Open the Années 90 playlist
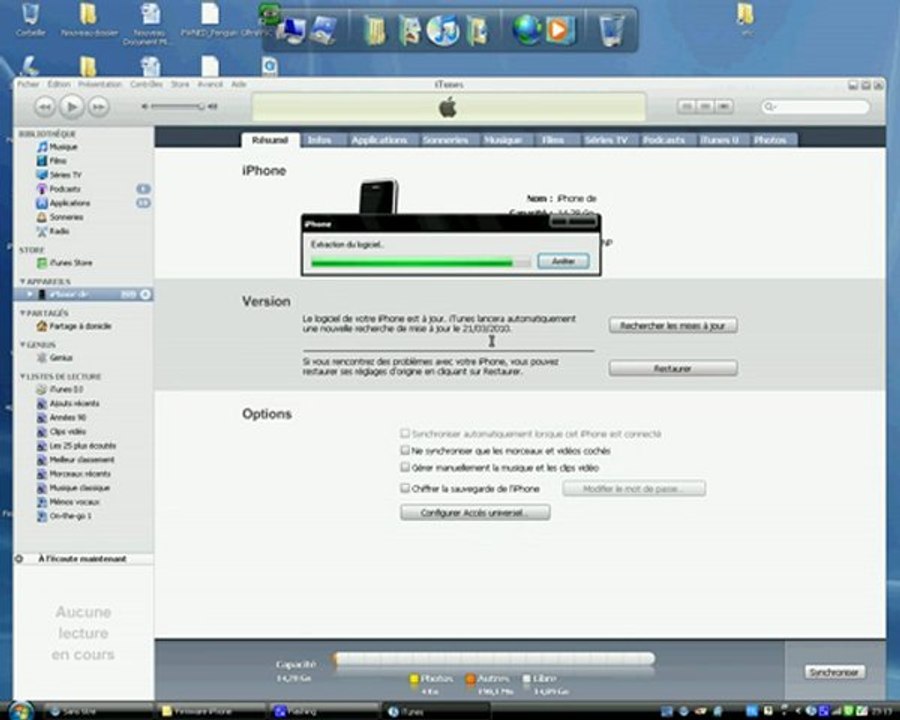This screenshot has height=720, width=900. click(61, 417)
